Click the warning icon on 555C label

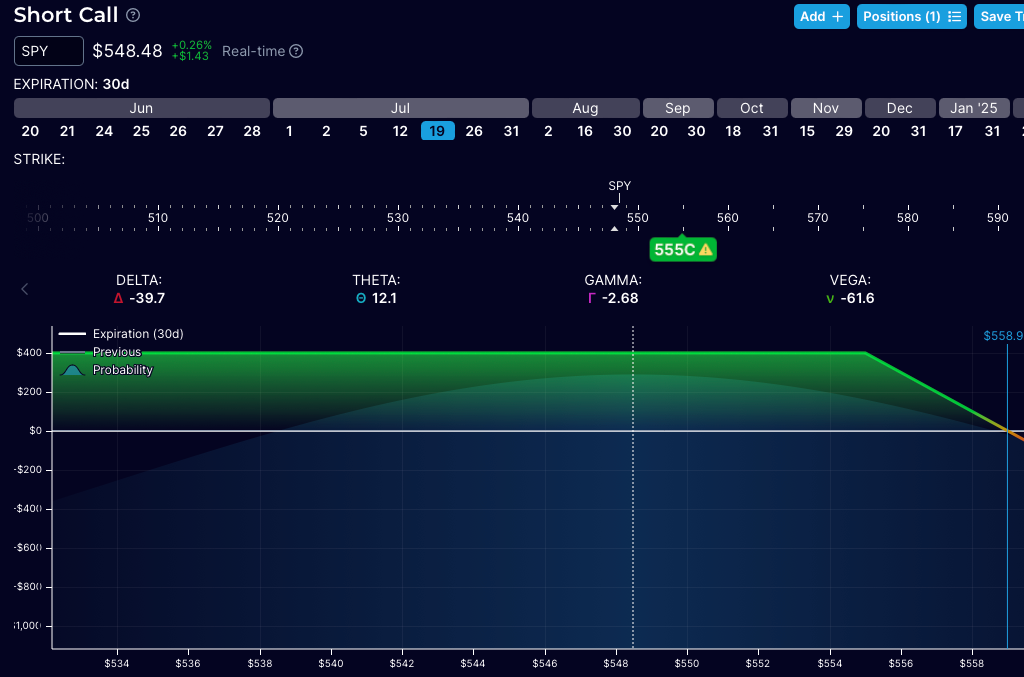click(x=706, y=249)
